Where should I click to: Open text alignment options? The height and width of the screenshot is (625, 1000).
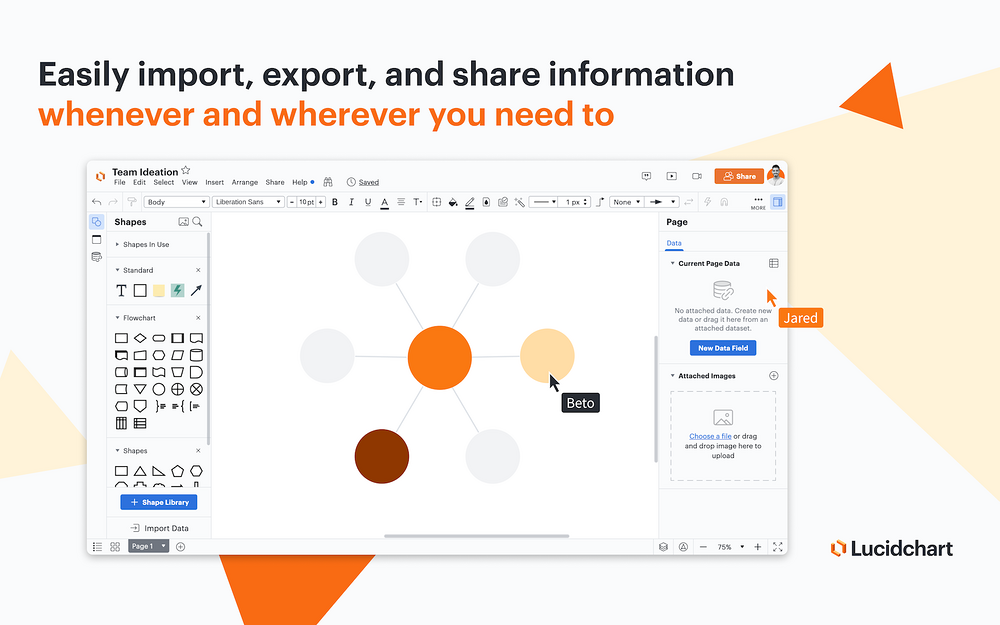tap(401, 202)
